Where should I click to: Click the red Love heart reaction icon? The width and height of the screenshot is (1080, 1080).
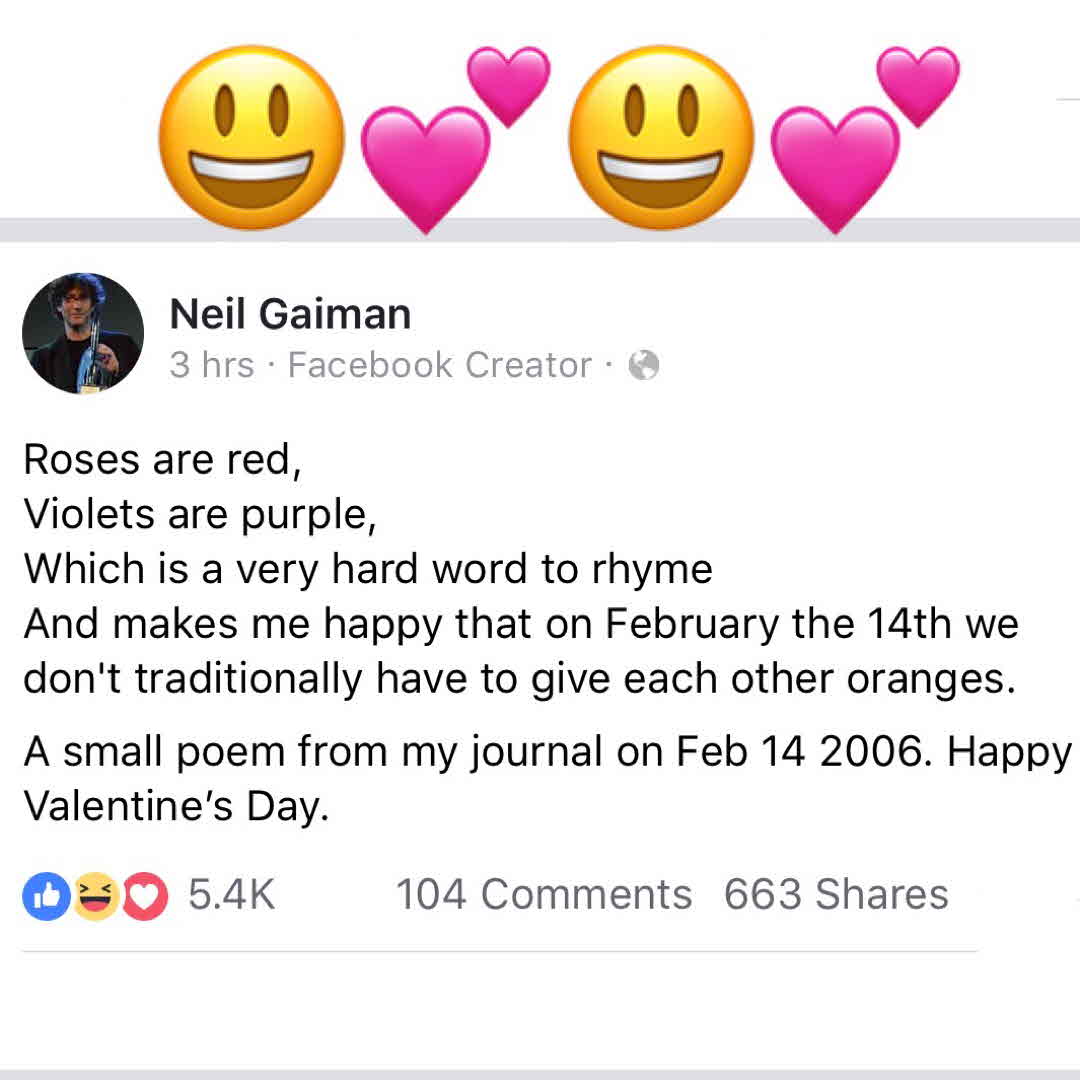point(145,897)
